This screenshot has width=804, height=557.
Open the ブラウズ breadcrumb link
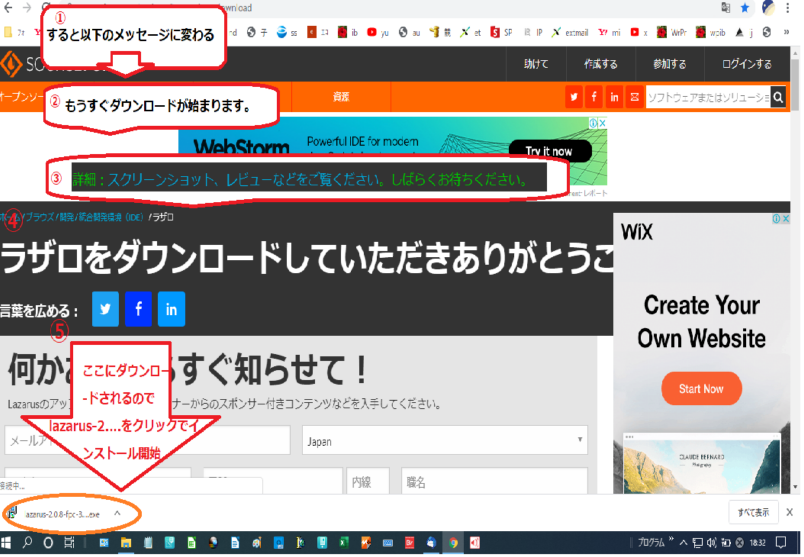(x=39, y=217)
